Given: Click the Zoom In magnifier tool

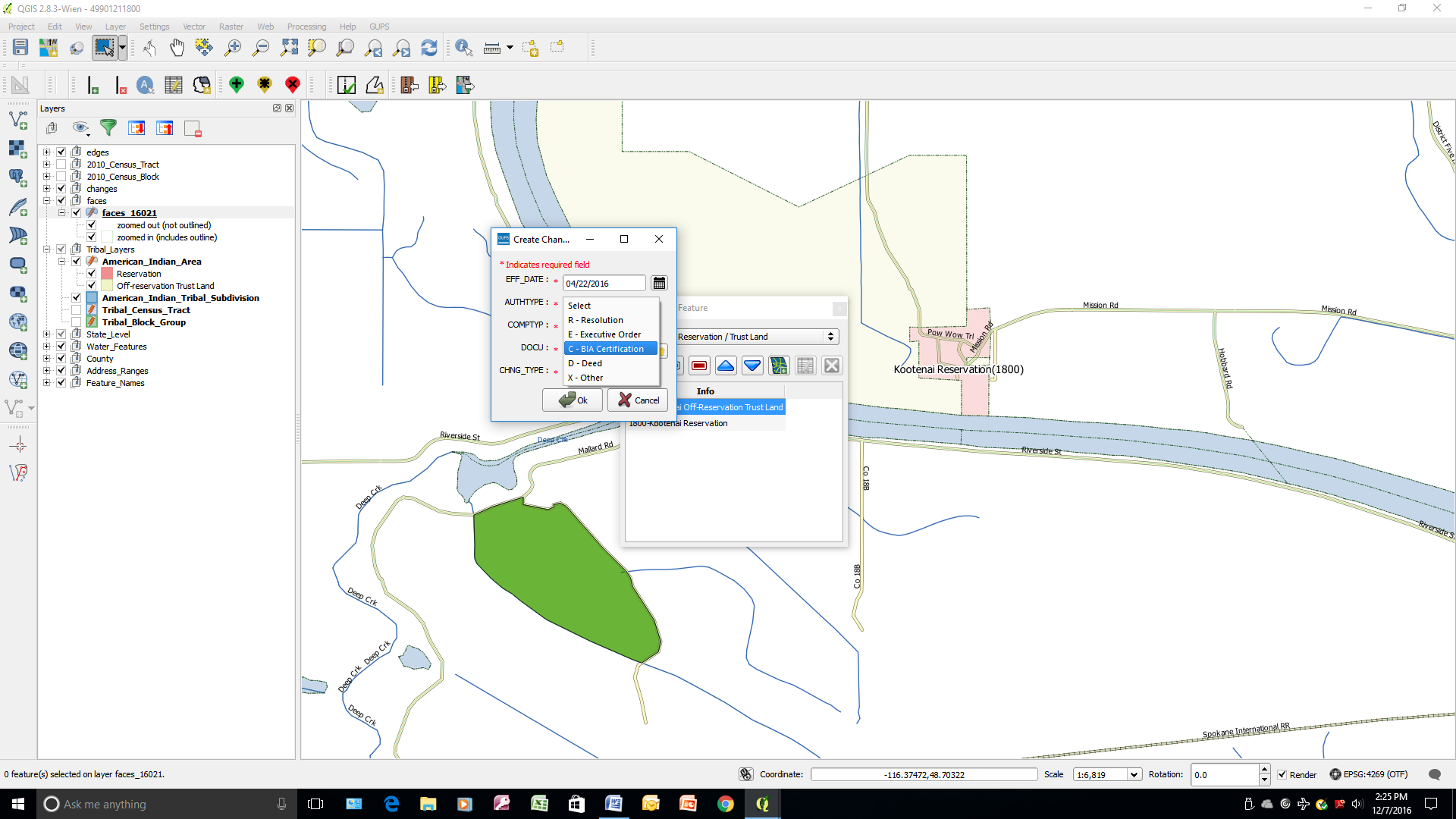Looking at the screenshot, I should point(233,48).
